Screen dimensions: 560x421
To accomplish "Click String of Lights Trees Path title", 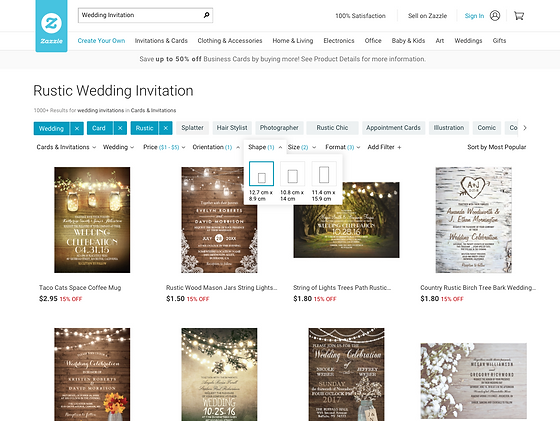I will (x=342, y=288).
